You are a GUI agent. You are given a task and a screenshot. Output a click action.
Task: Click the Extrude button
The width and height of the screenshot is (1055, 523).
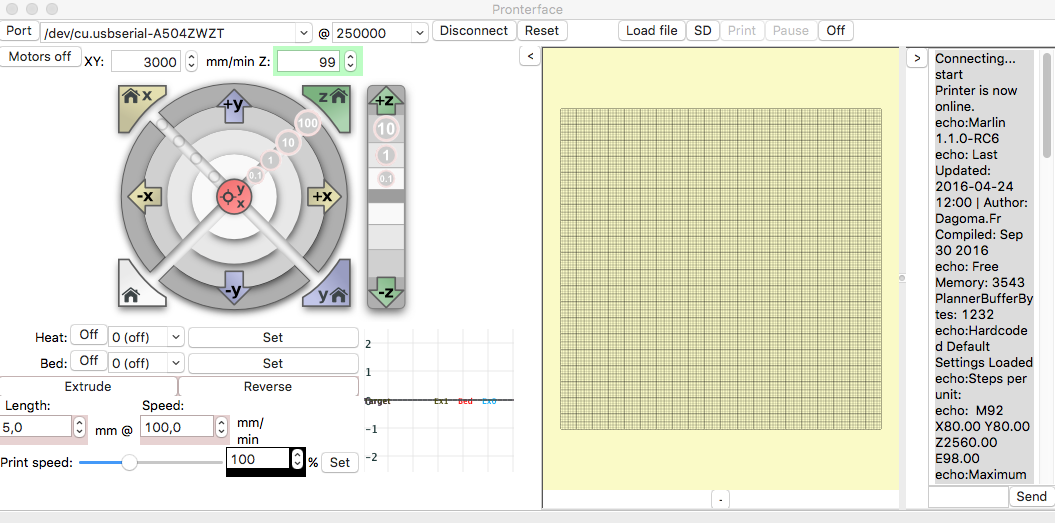click(x=88, y=387)
